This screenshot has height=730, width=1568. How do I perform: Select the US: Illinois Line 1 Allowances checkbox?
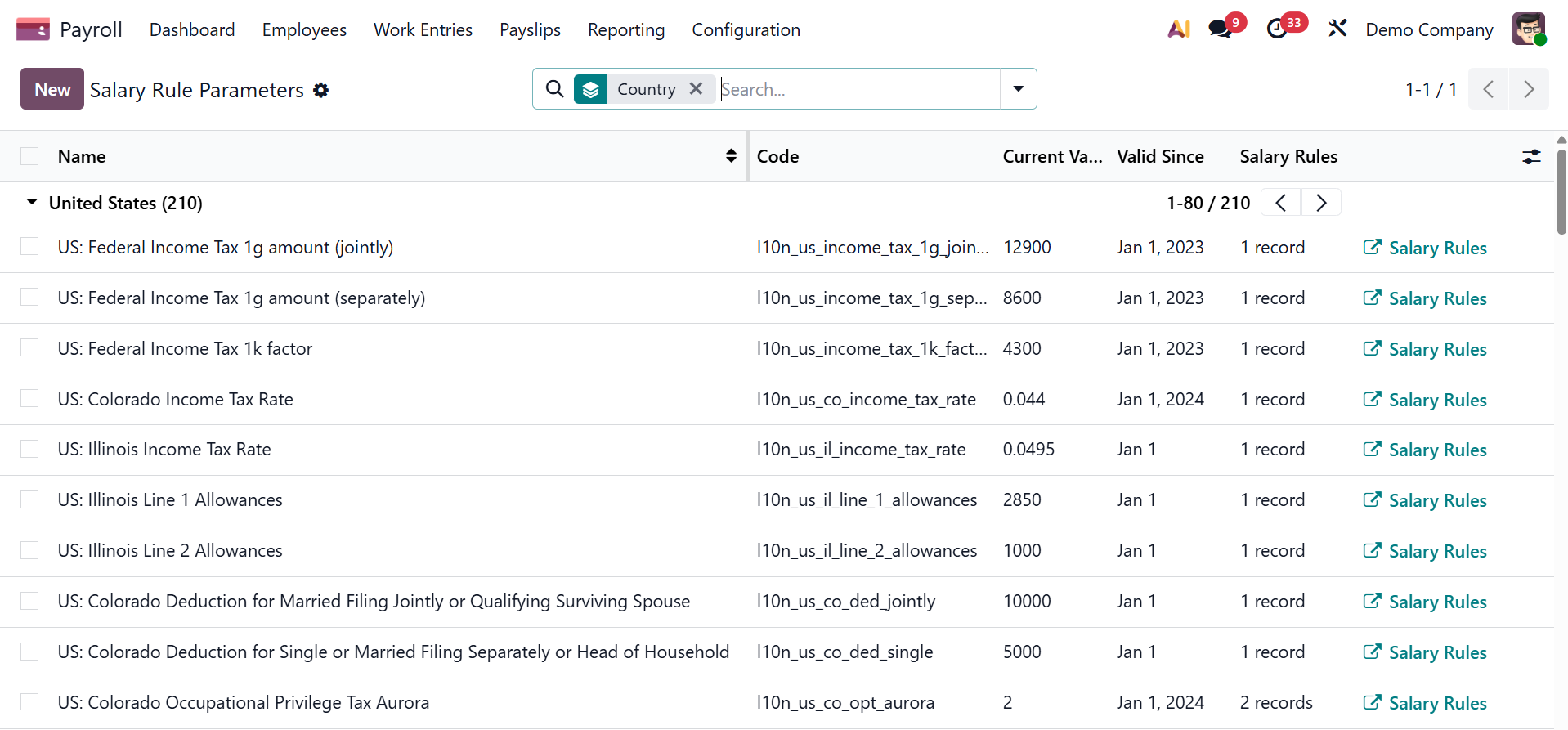(x=29, y=499)
